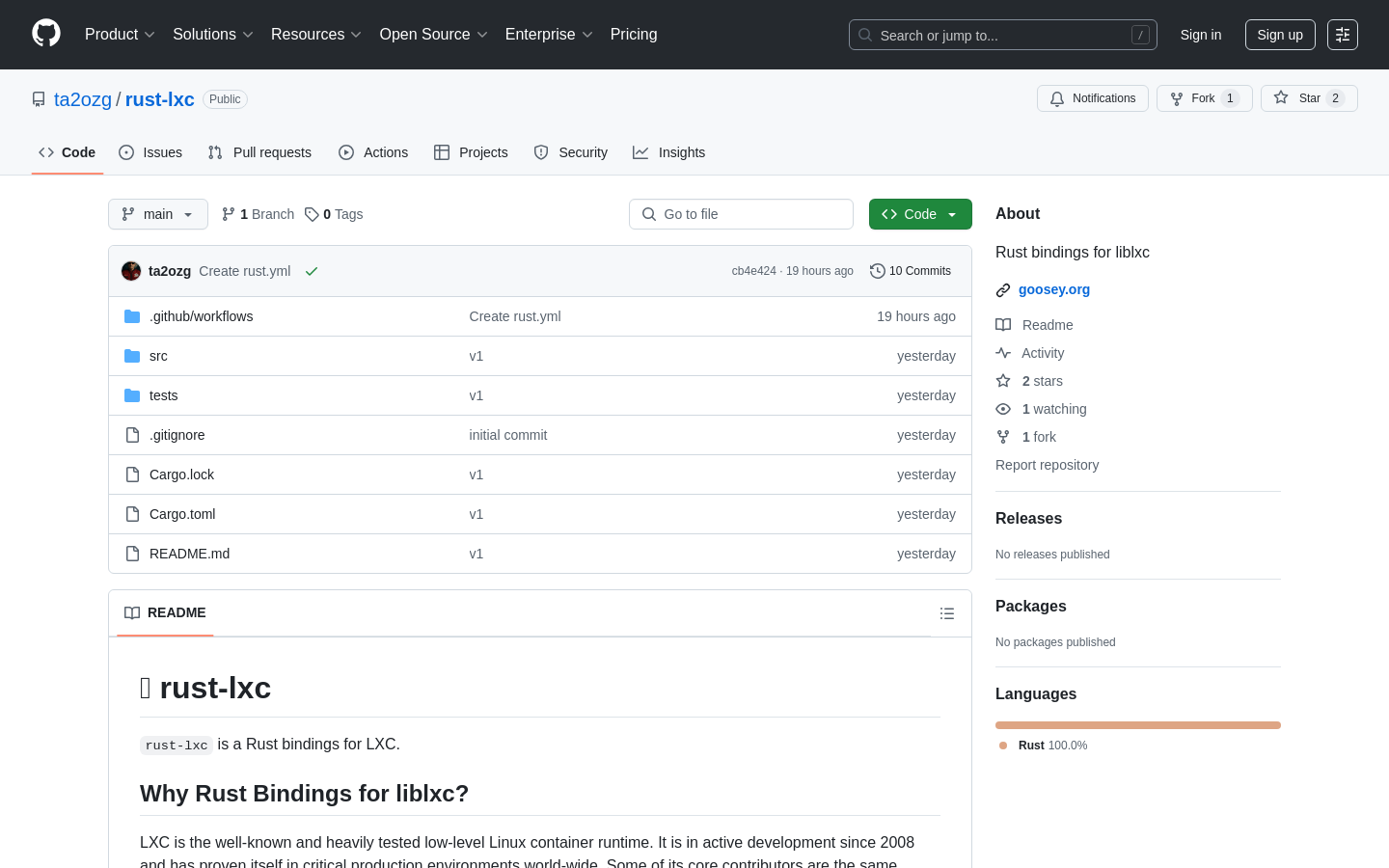Expand the Solutions menu

[213, 35]
